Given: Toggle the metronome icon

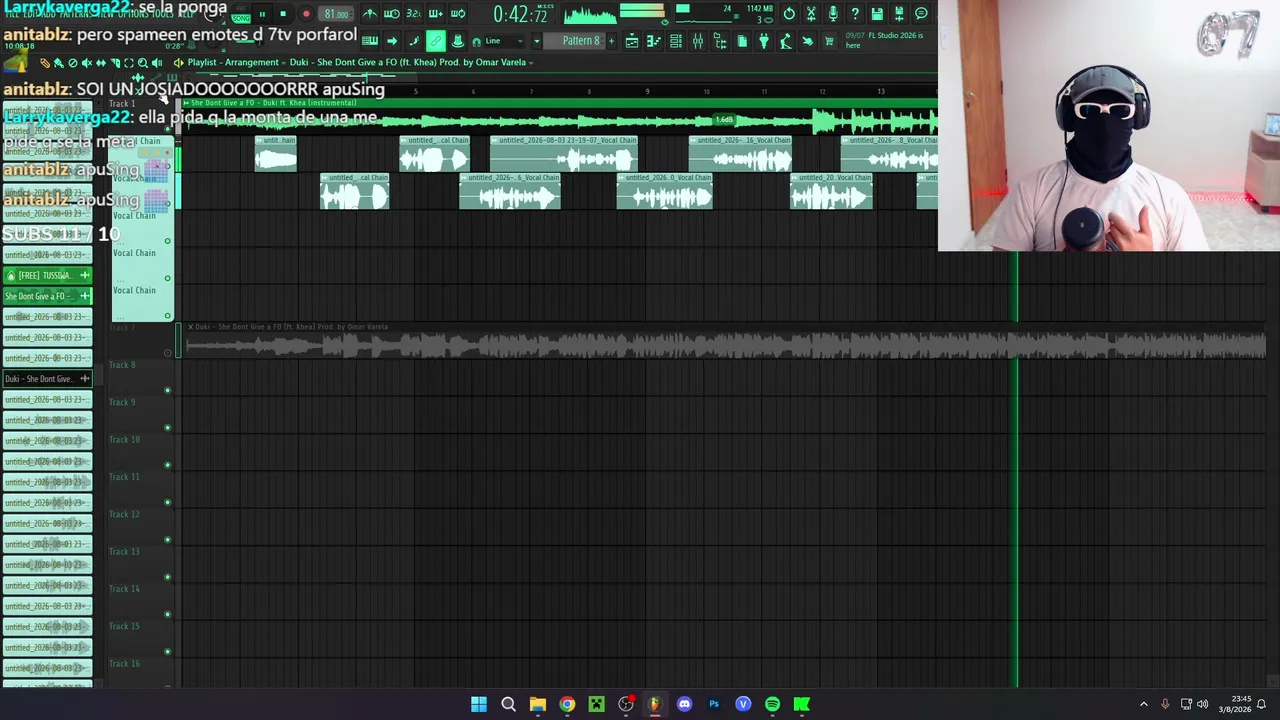Looking at the screenshot, I should 370,14.
